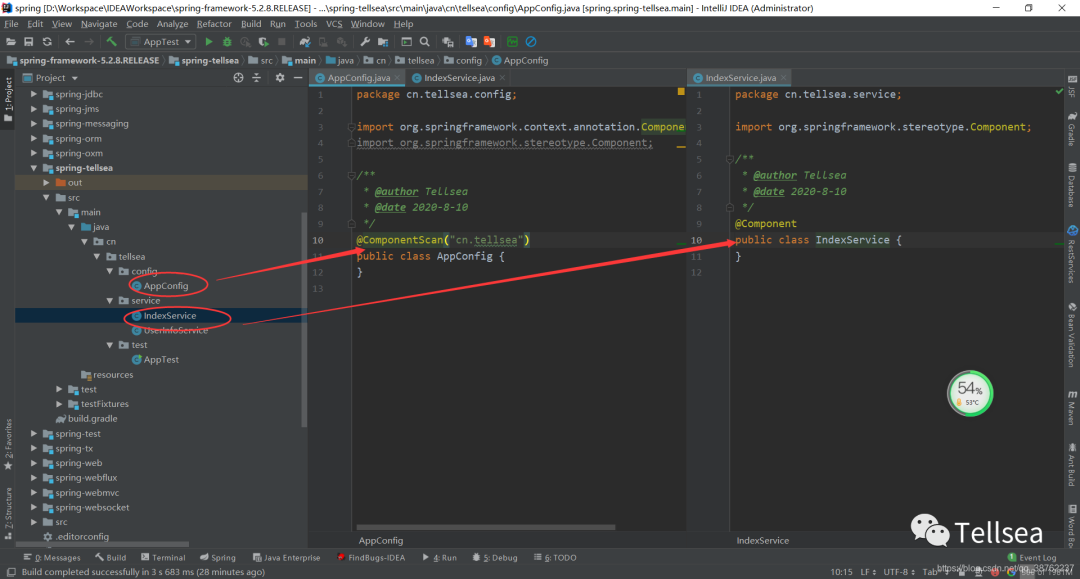The image size is (1080, 579).
Task: Click the Stop square toolbar icon
Action: pyautogui.click(x=282, y=42)
